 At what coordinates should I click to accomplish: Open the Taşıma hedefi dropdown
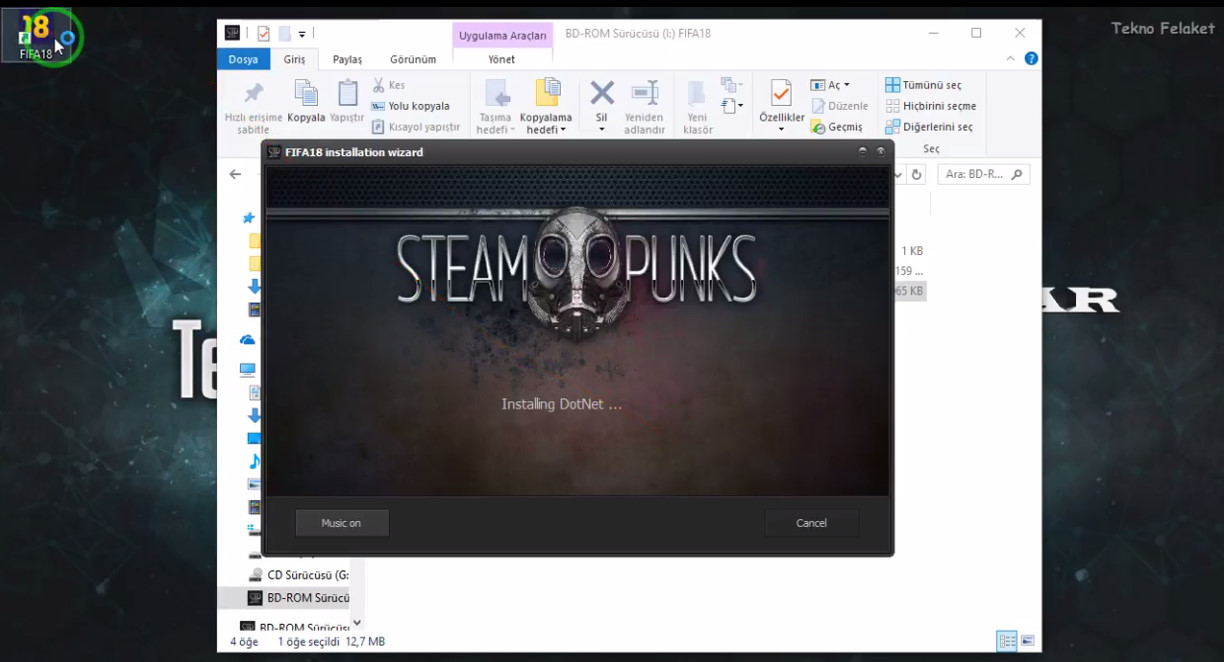click(x=496, y=124)
